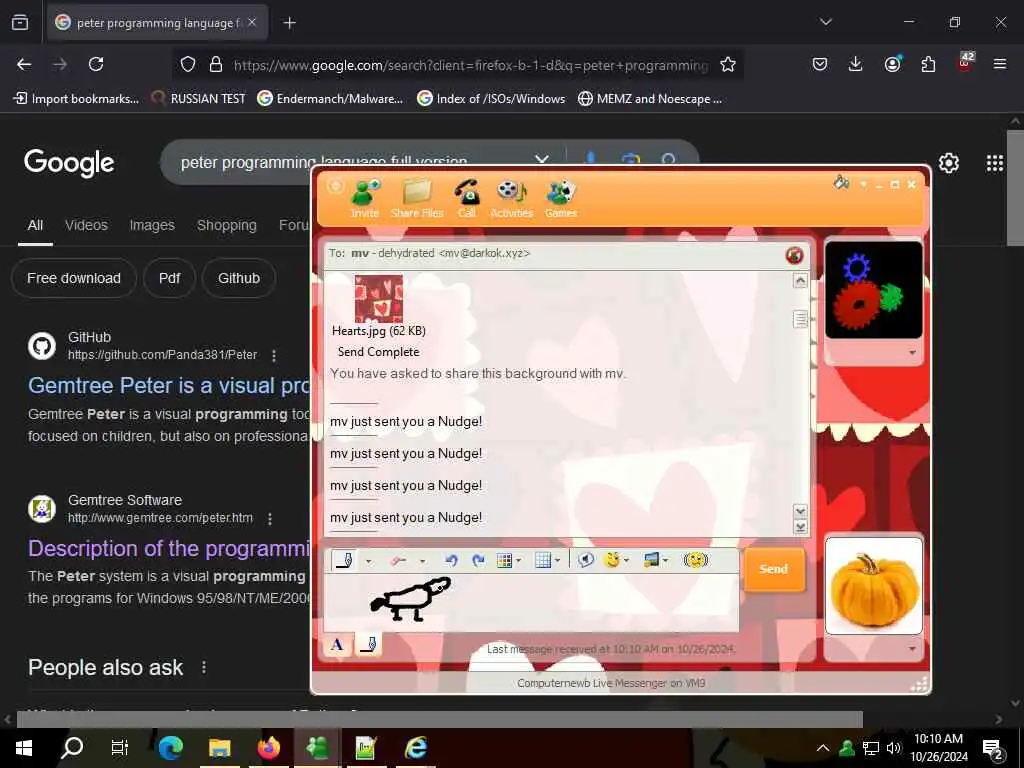
Task: Click the round back arrow in Messenger header
Action: click(x=335, y=186)
